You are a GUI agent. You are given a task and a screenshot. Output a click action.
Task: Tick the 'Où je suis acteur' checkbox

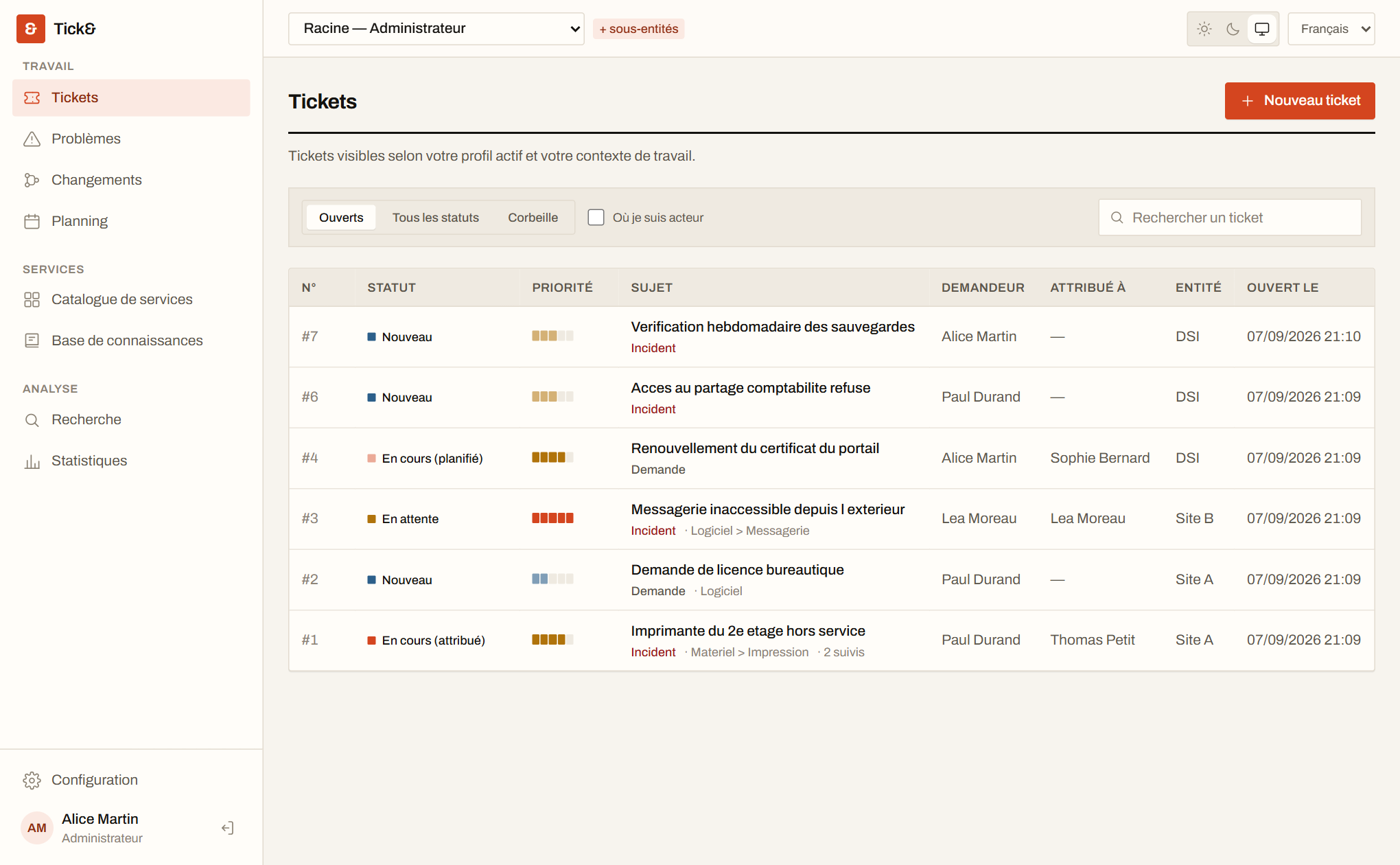[x=596, y=218]
